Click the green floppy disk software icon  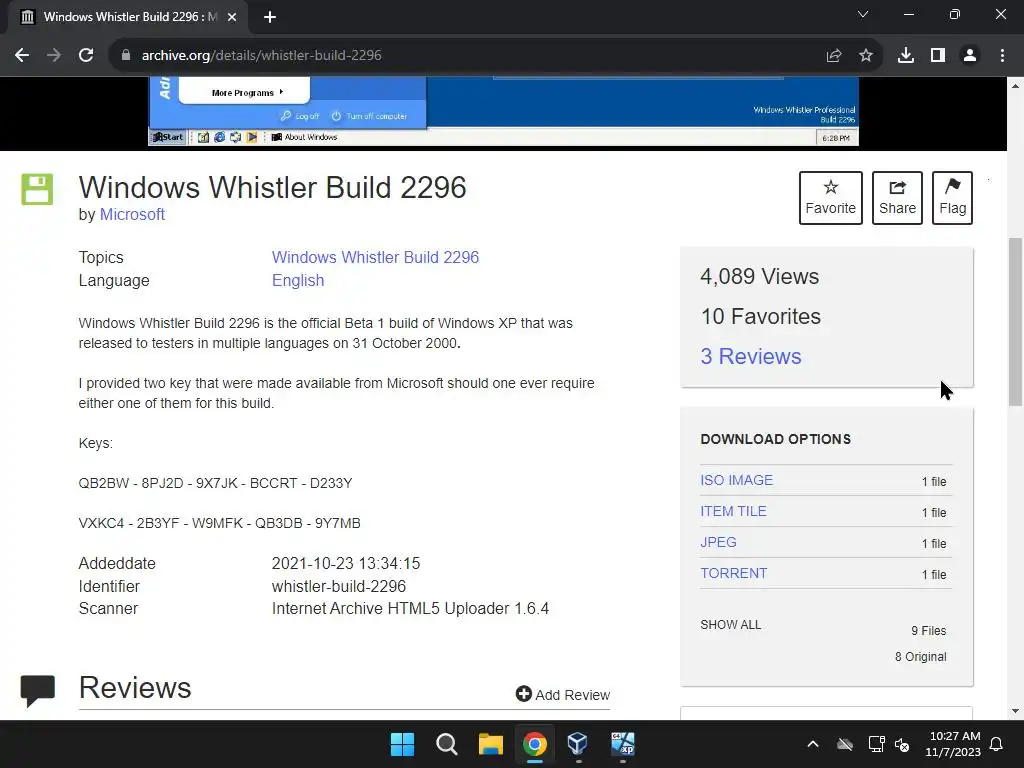pos(37,189)
